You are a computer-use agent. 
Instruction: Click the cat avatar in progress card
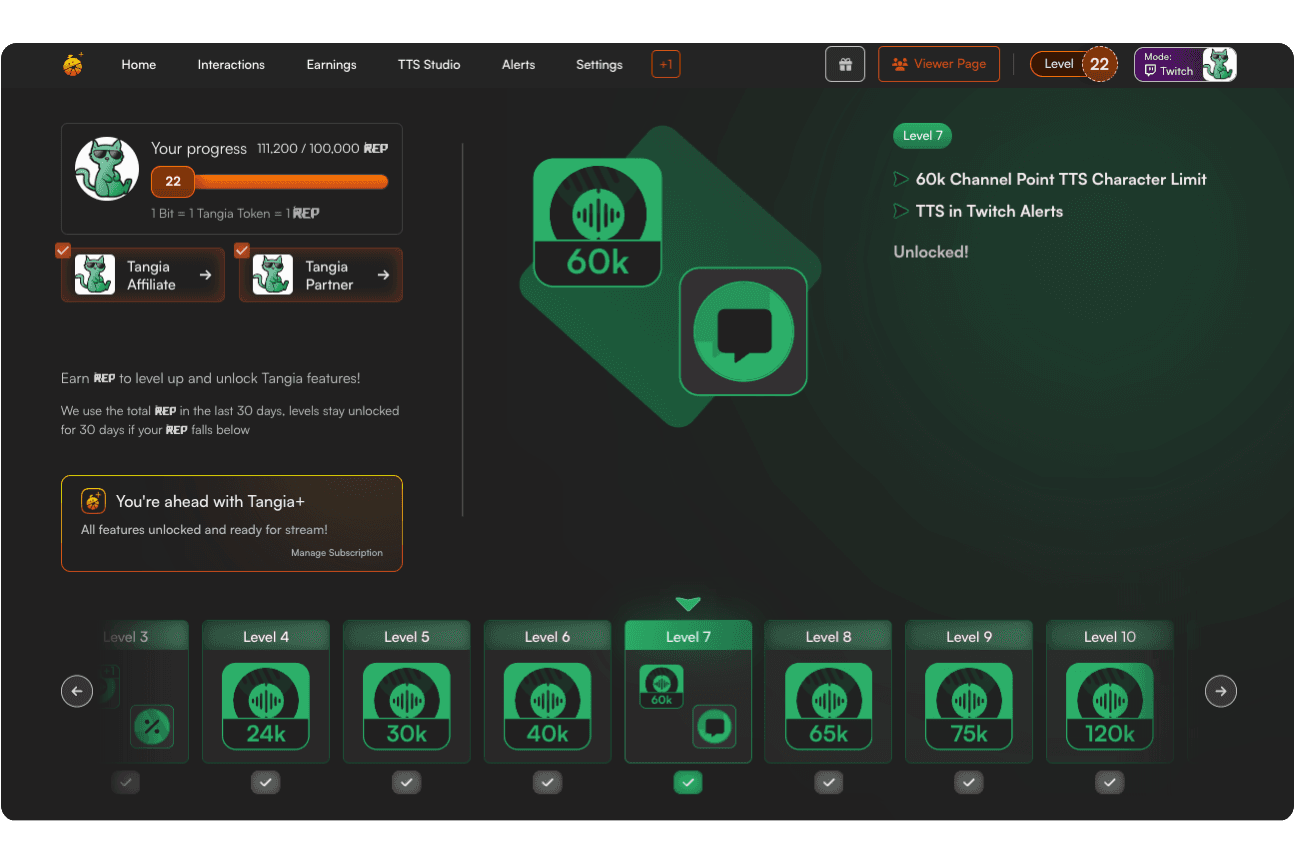[x=107, y=169]
